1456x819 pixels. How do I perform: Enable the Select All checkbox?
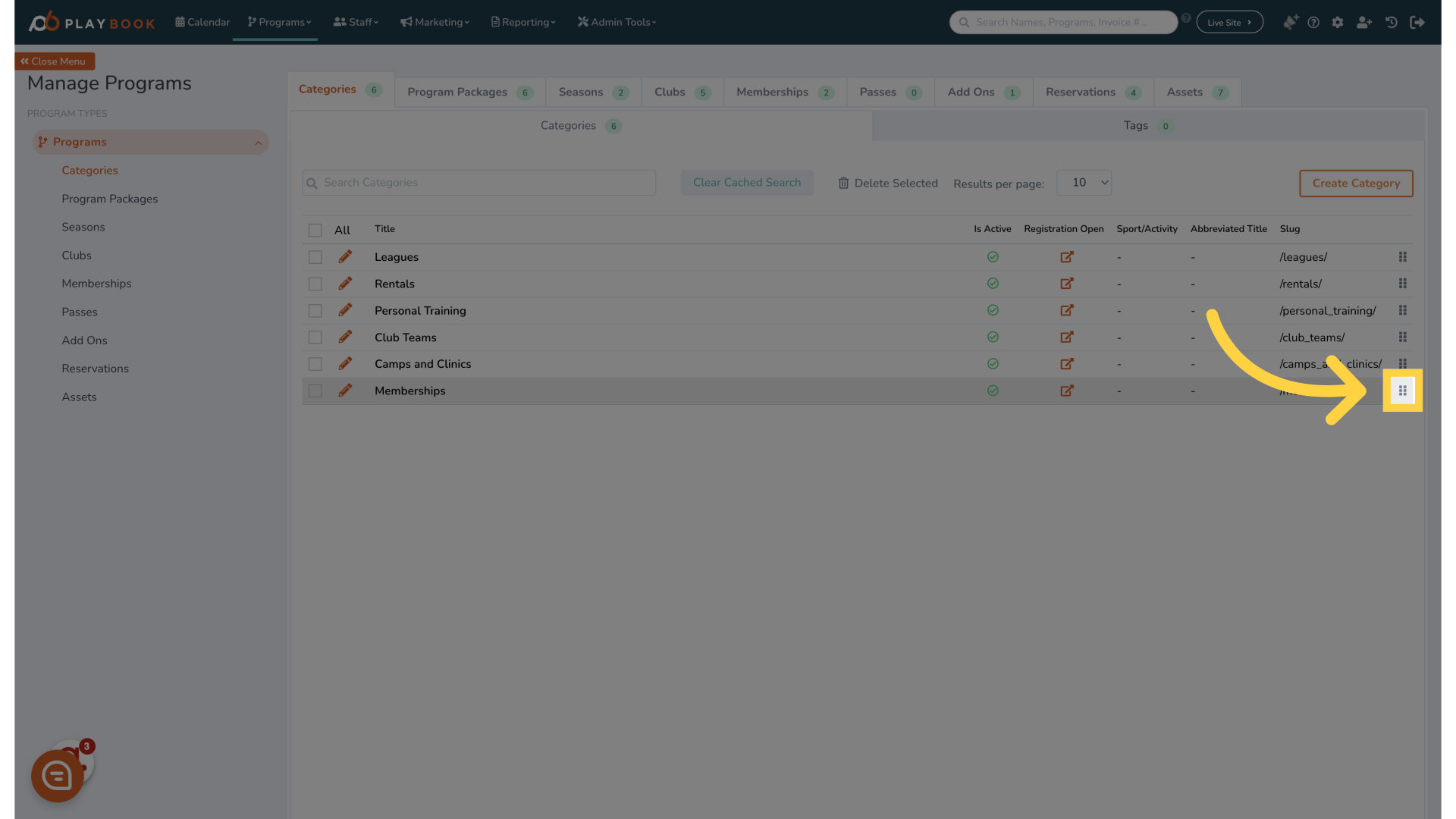coord(315,230)
